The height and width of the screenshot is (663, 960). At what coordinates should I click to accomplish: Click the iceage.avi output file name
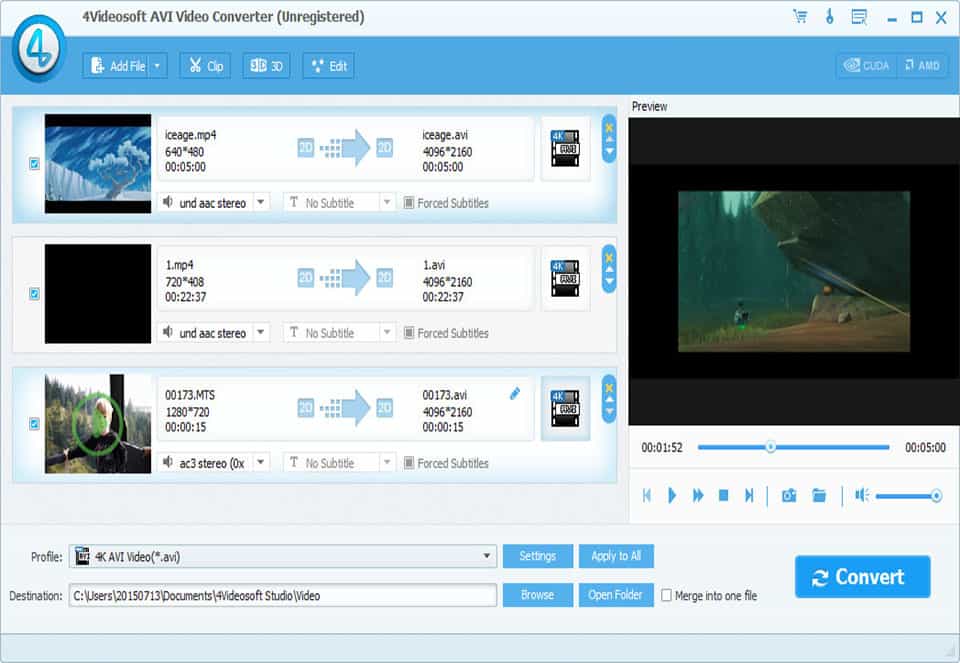tap(445, 135)
